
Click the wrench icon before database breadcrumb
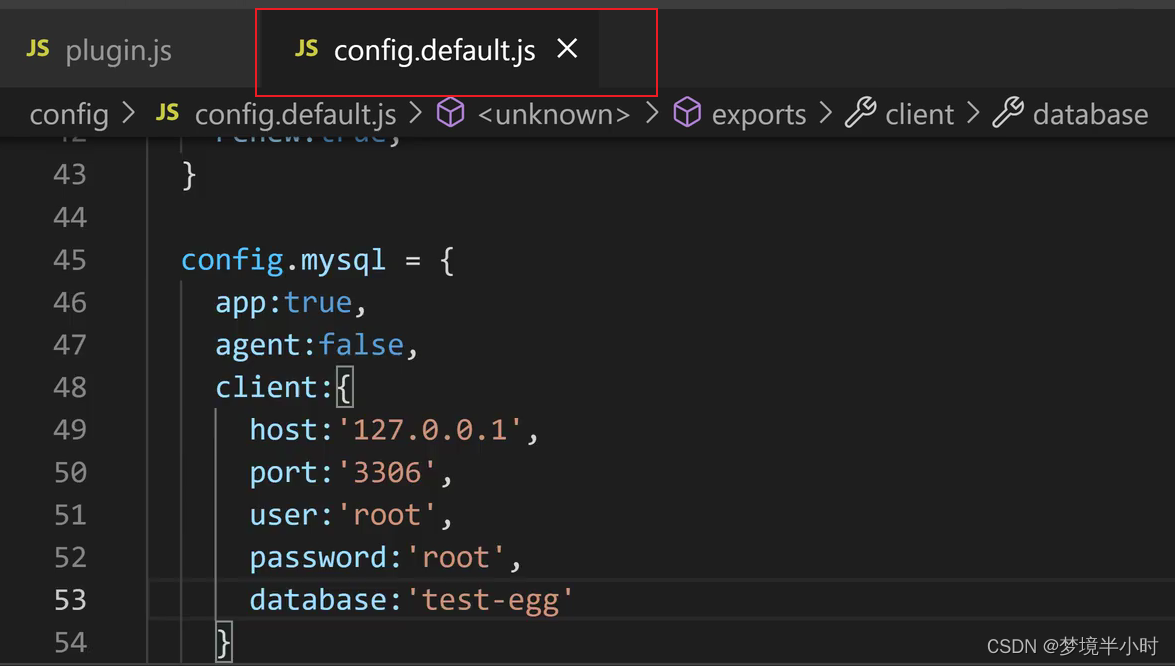(x=1008, y=113)
